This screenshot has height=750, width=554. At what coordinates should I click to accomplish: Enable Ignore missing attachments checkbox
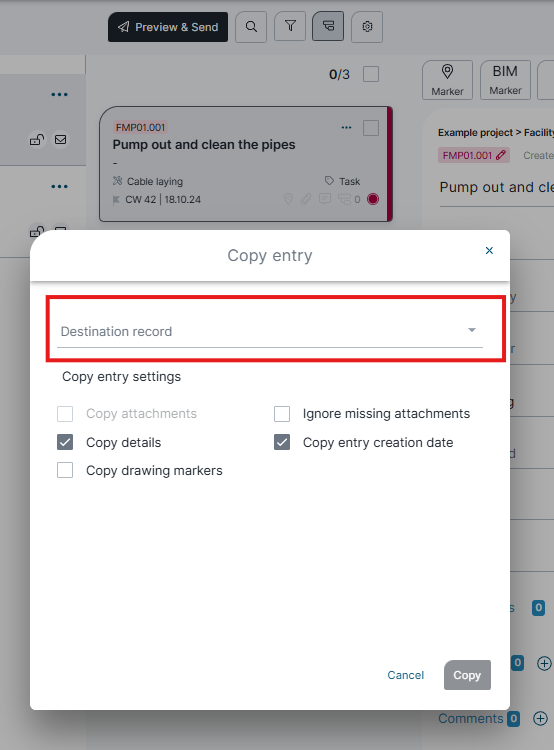coord(282,414)
